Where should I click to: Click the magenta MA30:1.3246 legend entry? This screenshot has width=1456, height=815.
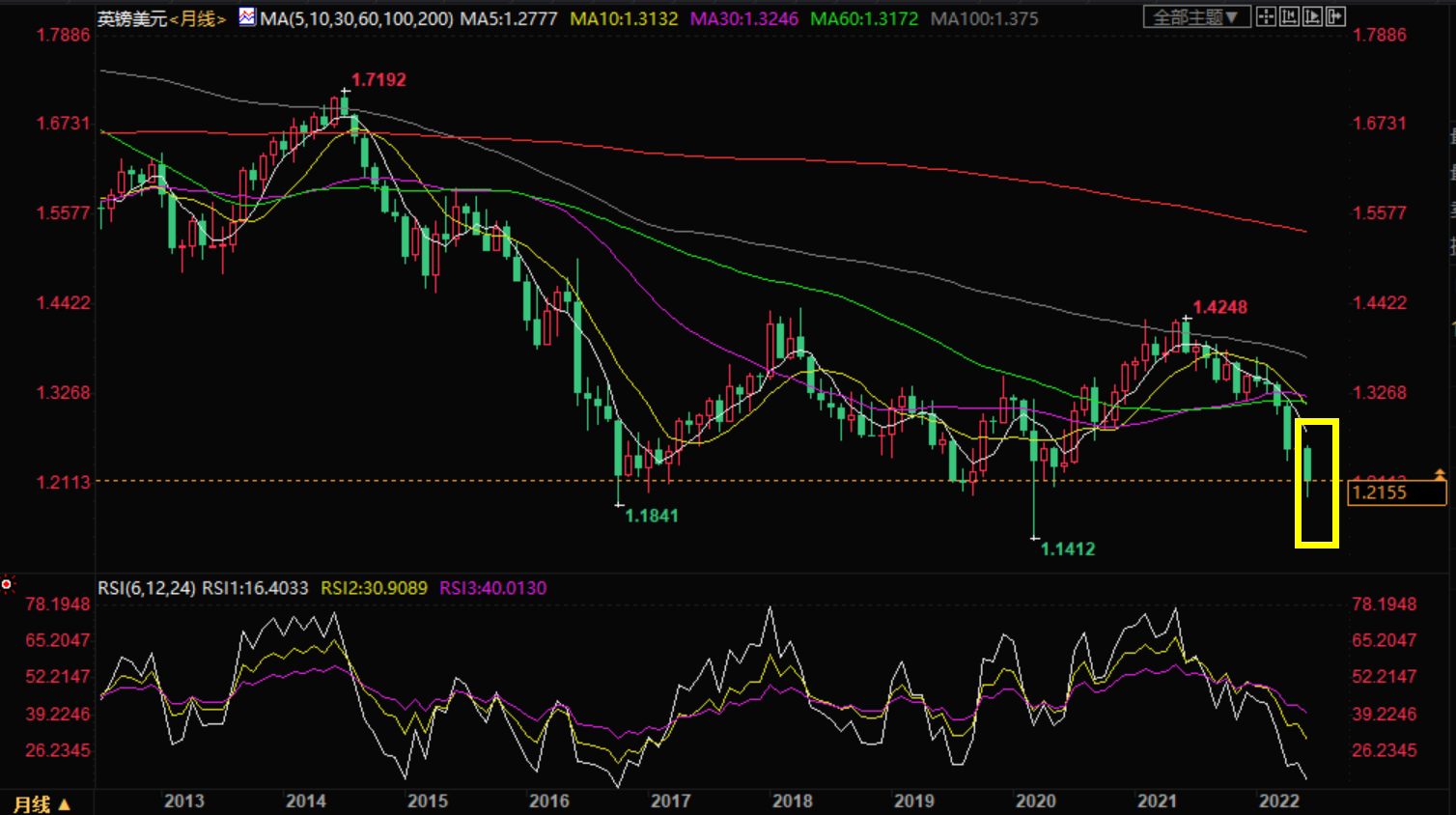click(744, 18)
